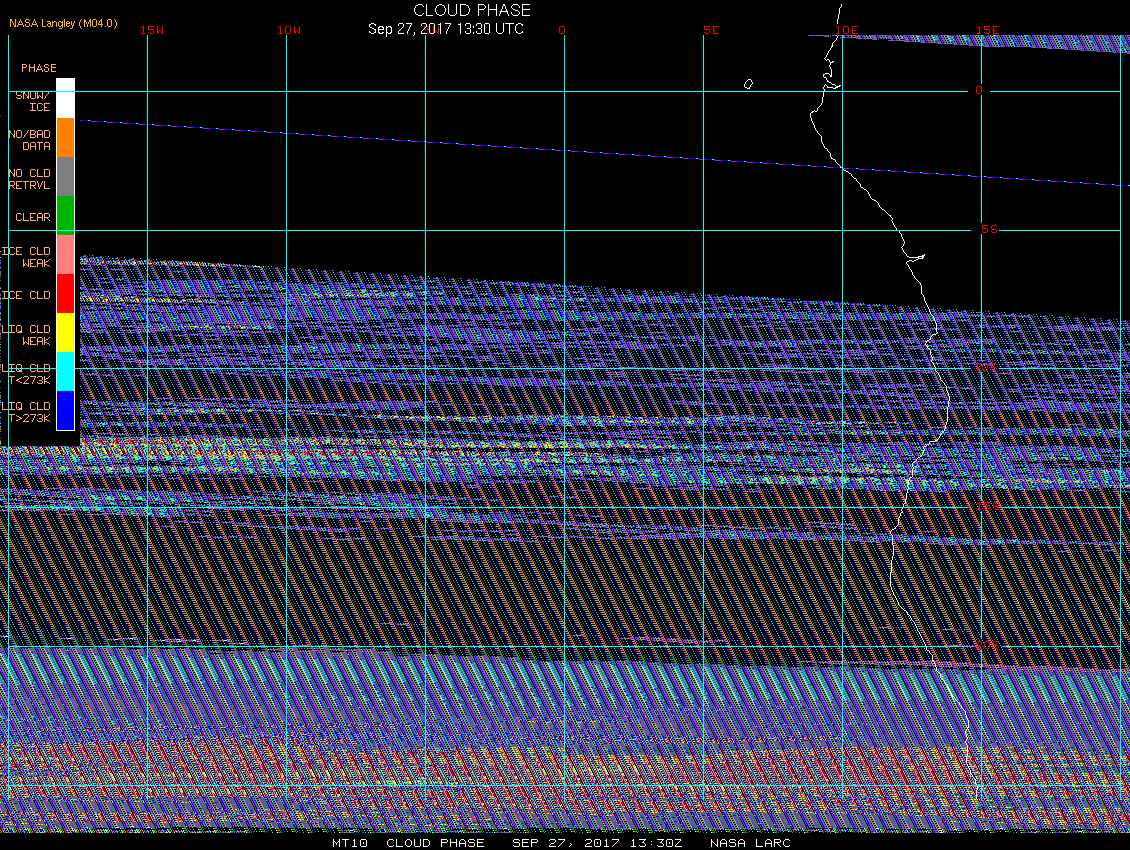Viewport: 1130px width, 850px height.
Task: Click the "SNOW/ ICE" legend label
Action: 33,101
